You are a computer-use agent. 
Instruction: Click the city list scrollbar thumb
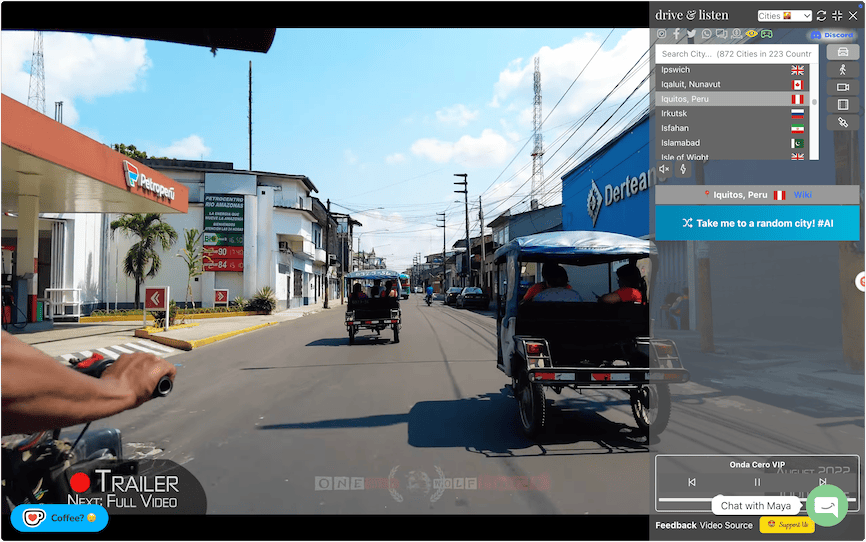814,102
